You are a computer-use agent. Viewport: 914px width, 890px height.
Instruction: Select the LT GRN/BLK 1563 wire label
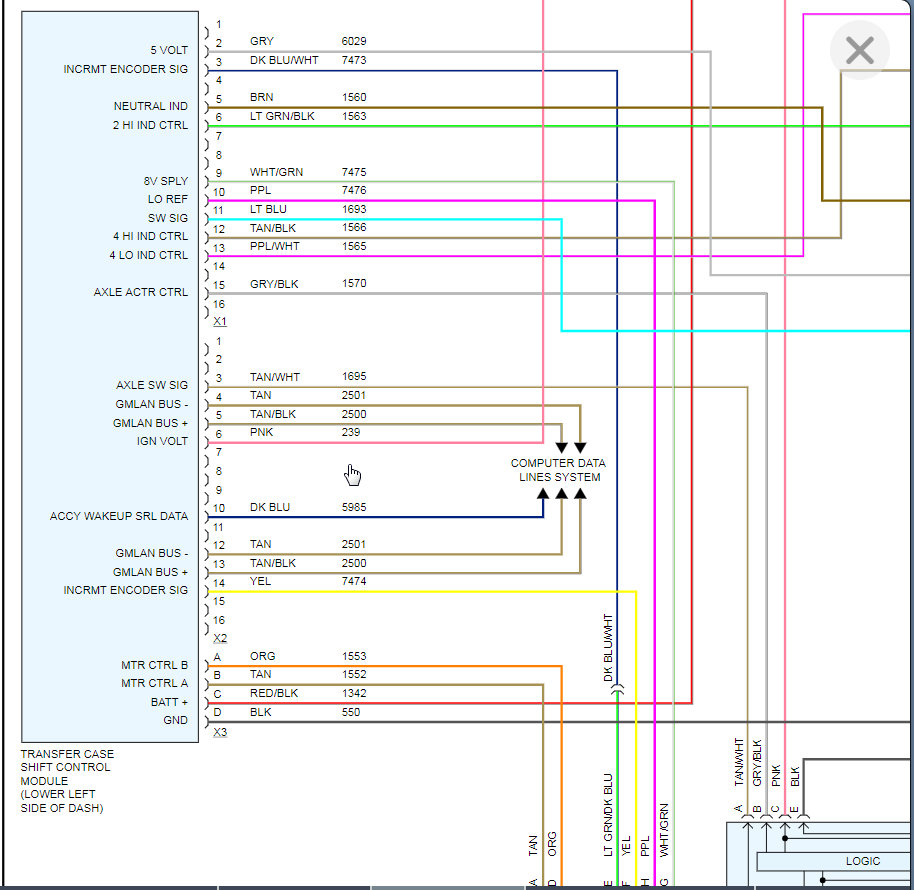coord(308,116)
